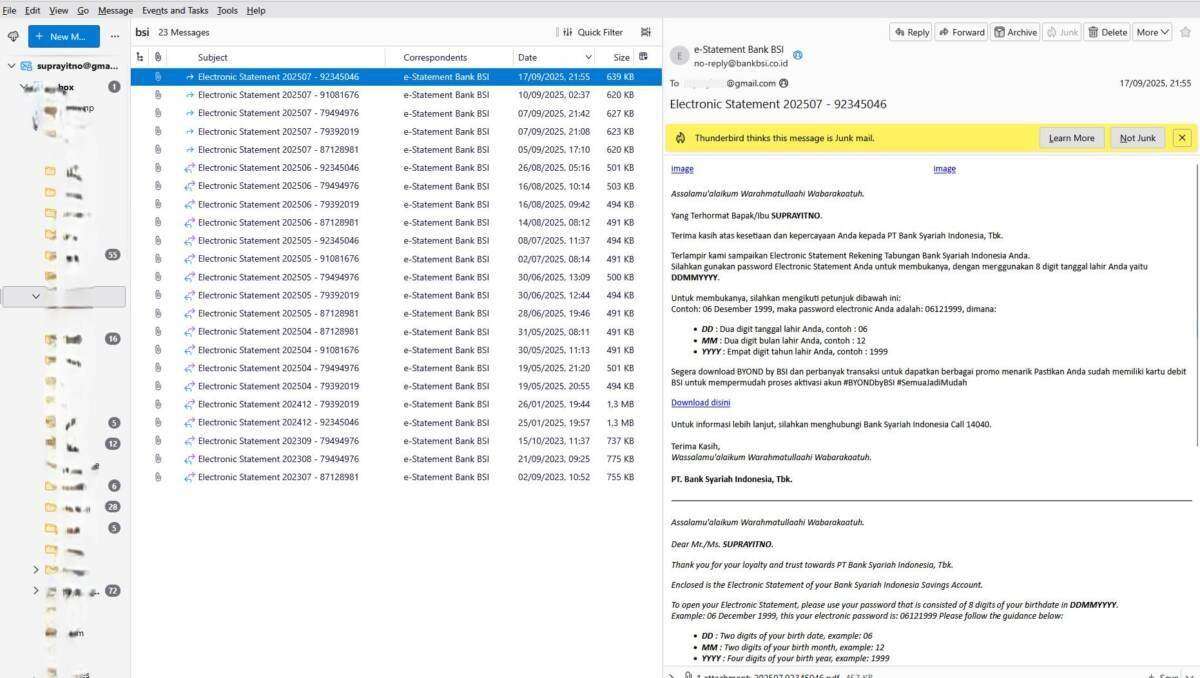Open the Events and Tasks menu
The width and height of the screenshot is (1200, 678).
pyautogui.click(x=175, y=10)
